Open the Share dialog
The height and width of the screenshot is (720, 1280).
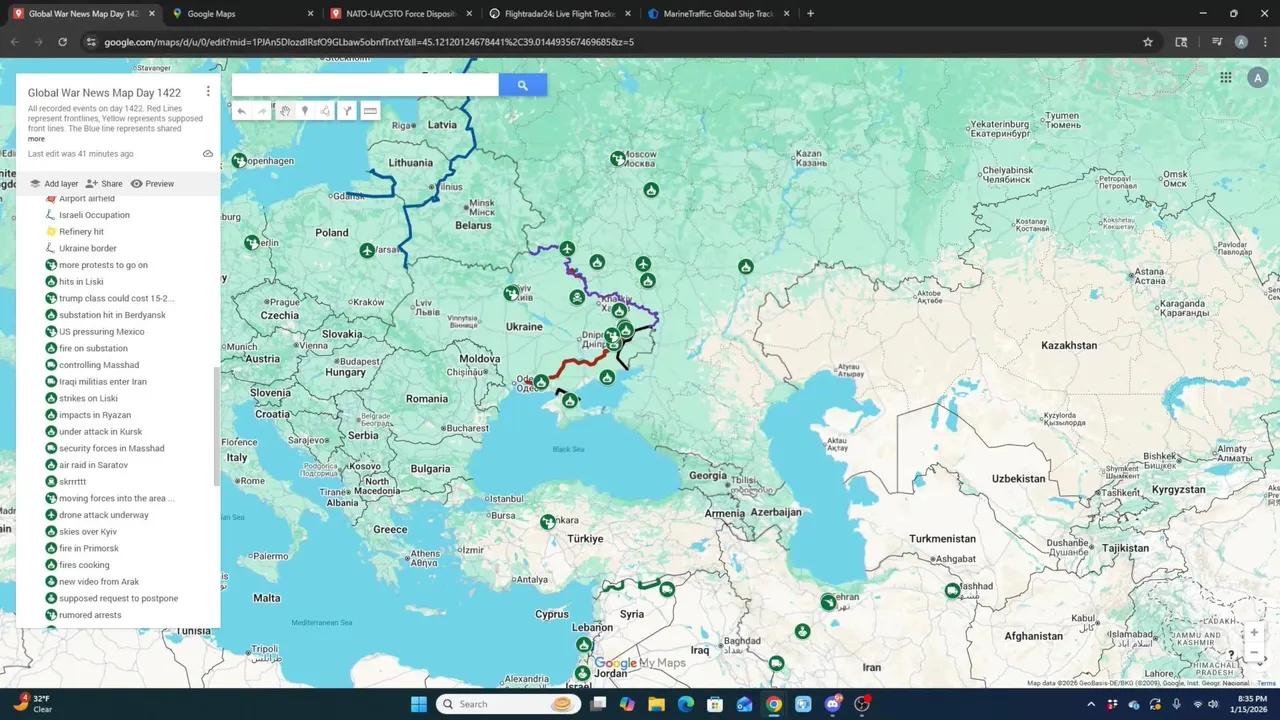tap(104, 184)
